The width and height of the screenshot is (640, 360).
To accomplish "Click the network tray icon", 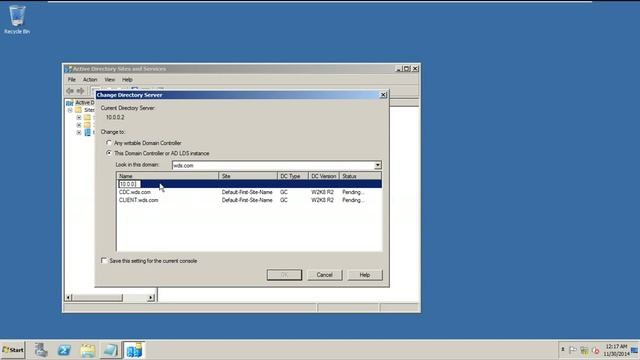I will pyautogui.click(x=584, y=350).
